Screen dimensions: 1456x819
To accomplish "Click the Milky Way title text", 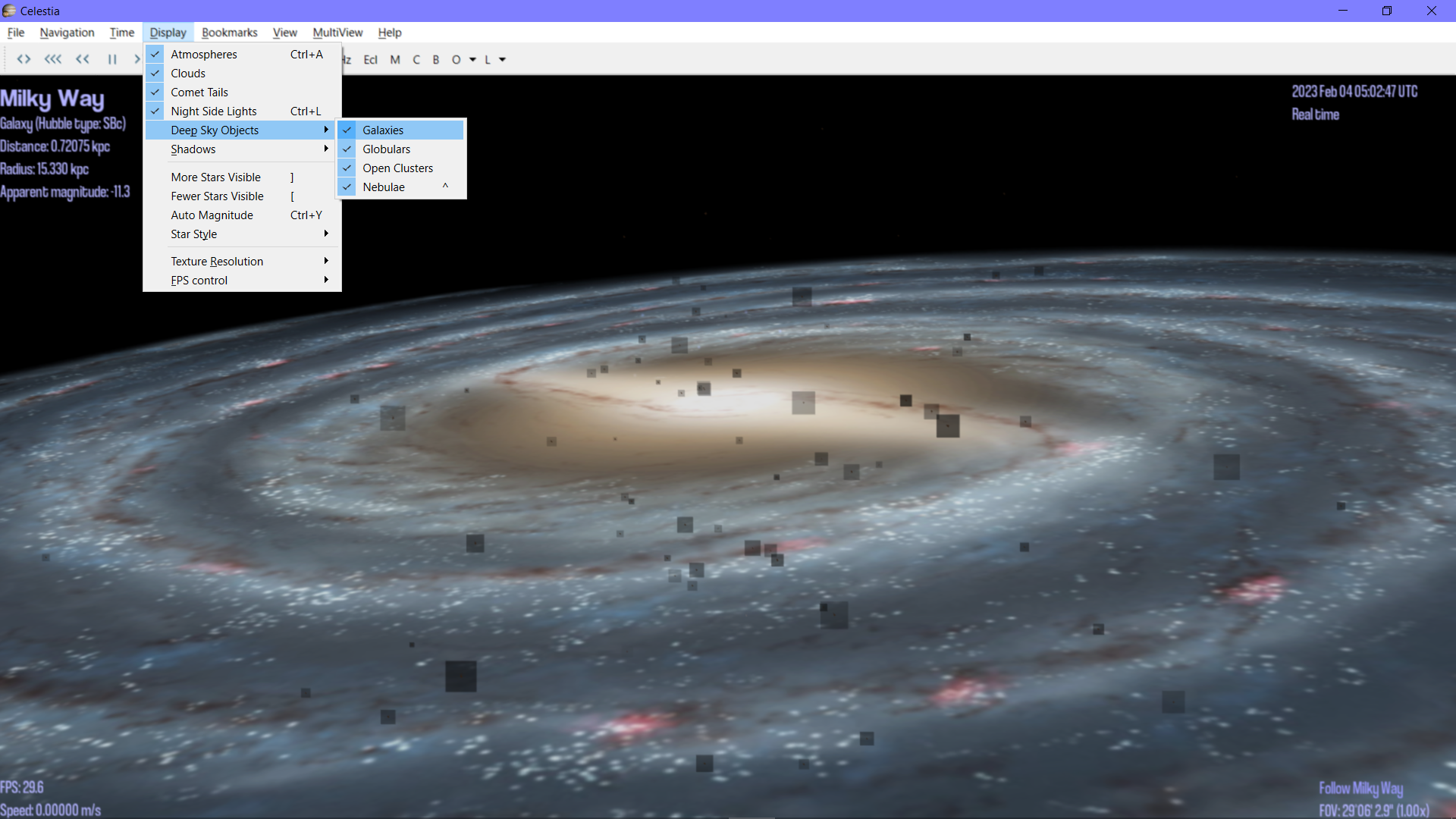I will [x=52, y=99].
